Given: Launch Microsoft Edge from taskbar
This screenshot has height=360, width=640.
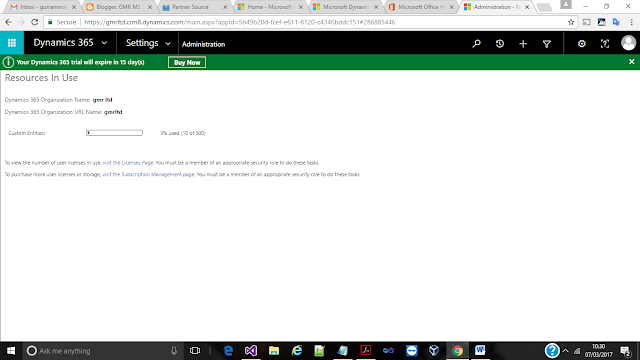Looking at the screenshot, I should [228, 351].
